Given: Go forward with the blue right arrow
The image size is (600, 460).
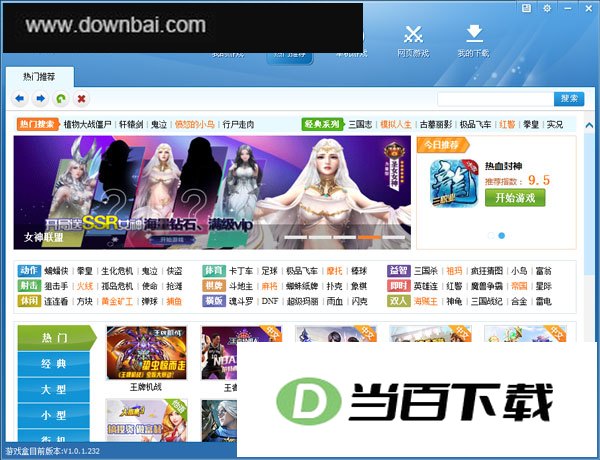Looking at the screenshot, I should tap(40, 99).
